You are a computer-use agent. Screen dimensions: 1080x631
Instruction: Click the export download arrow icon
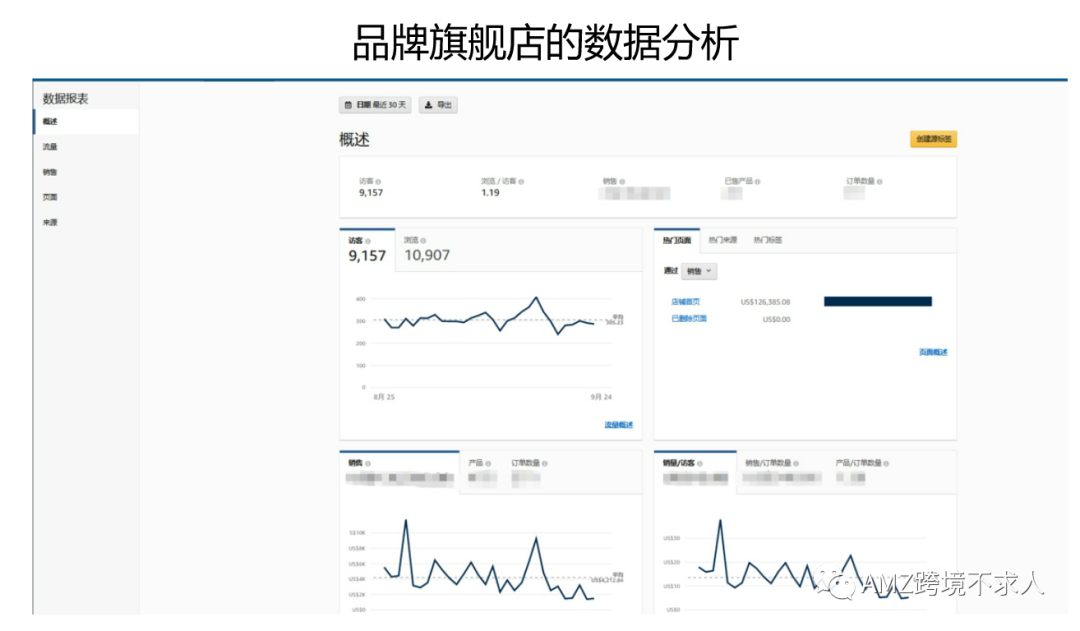pos(429,105)
